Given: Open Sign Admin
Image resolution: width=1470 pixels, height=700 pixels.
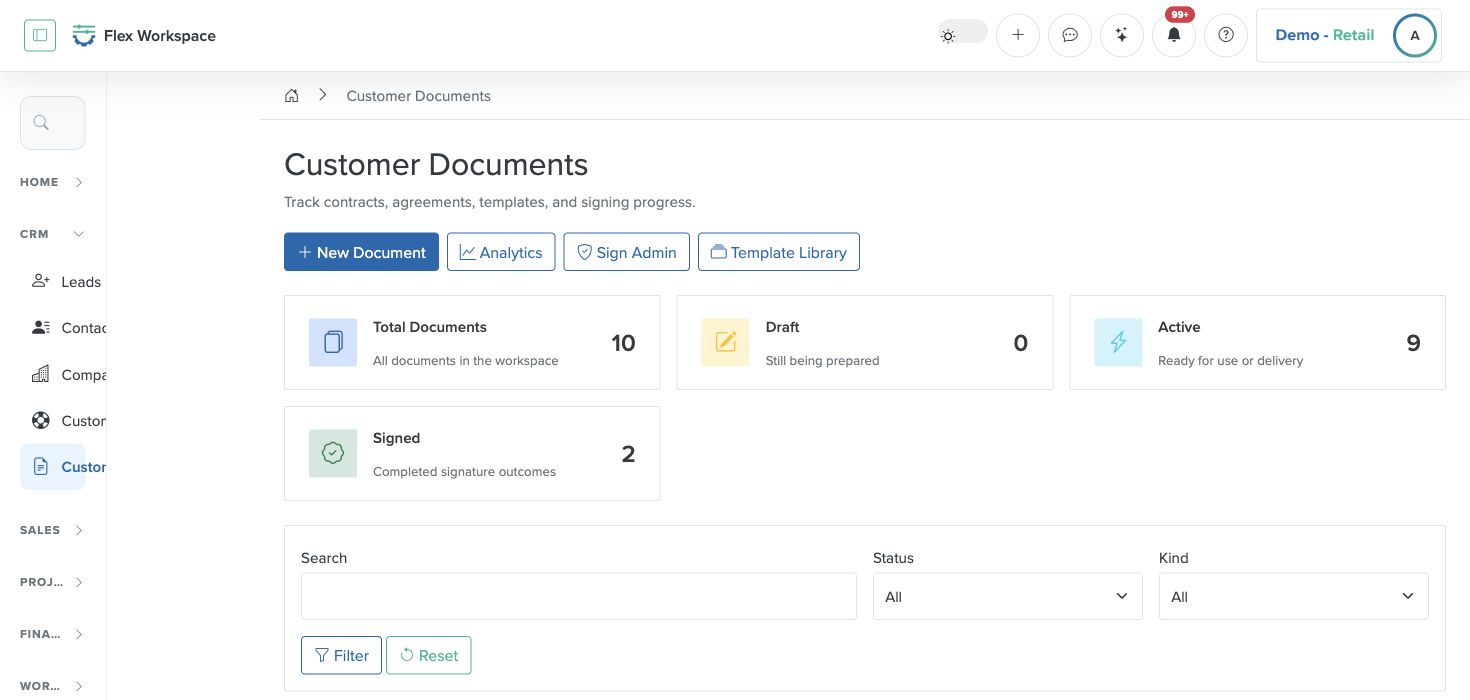Looking at the screenshot, I should 627,252.
